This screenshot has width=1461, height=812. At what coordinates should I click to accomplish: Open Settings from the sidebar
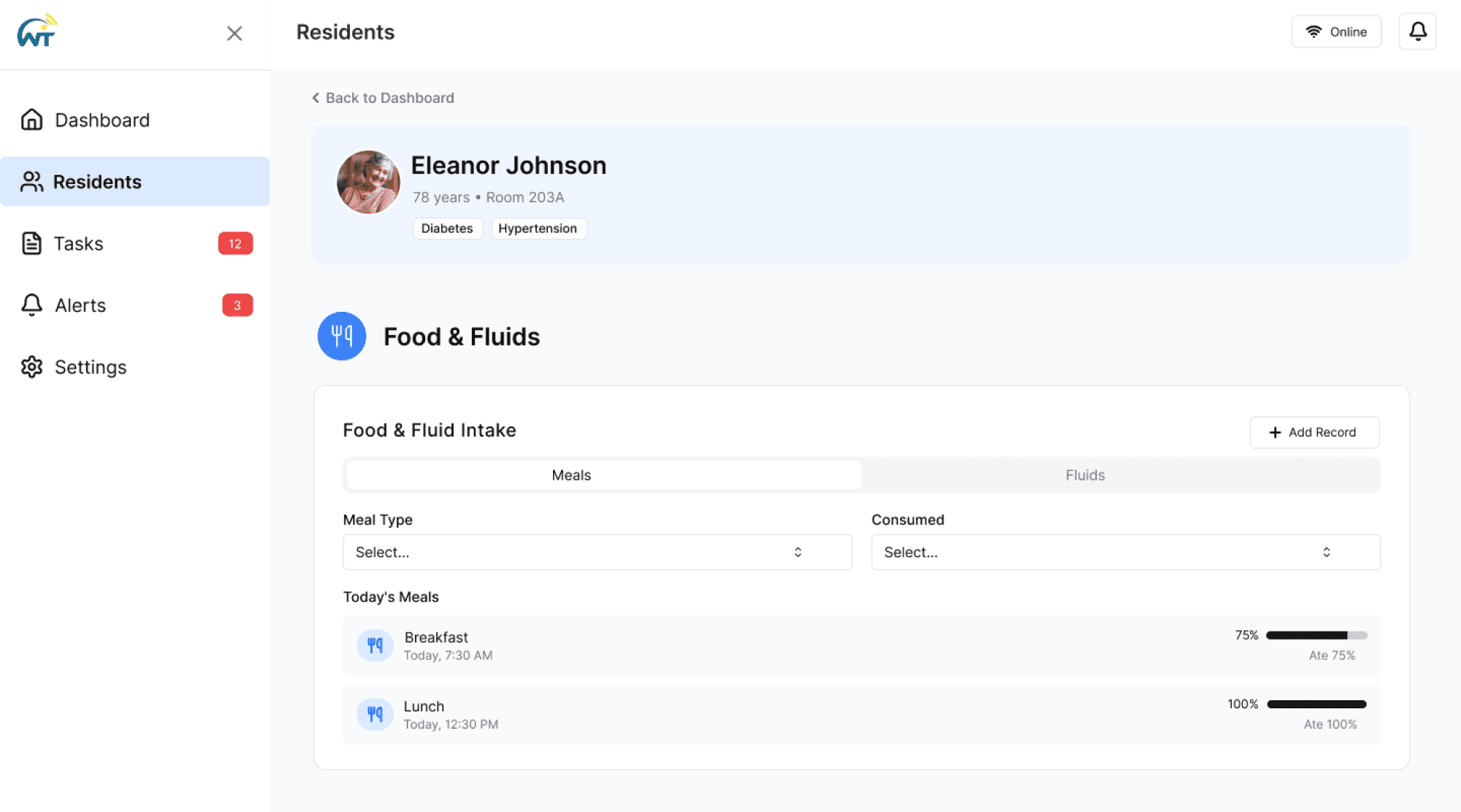pos(91,367)
